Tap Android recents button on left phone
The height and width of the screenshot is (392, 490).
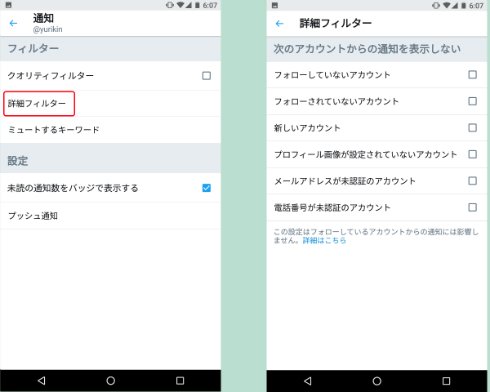180,381
